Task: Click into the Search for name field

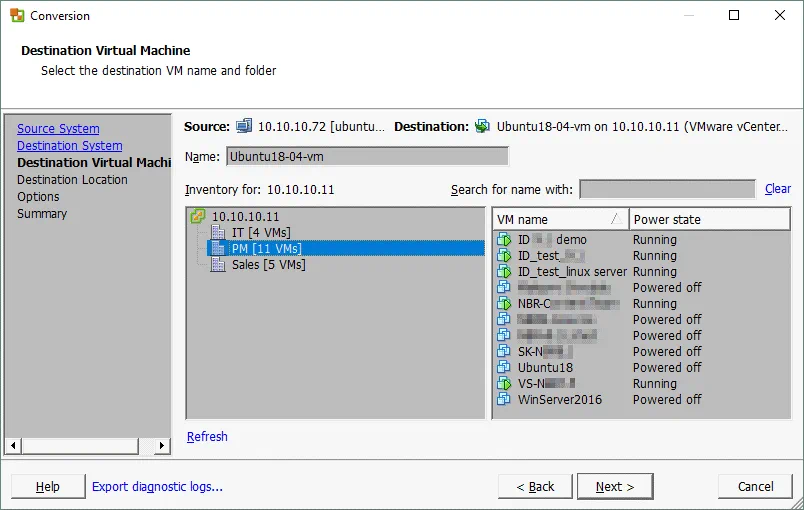Action: click(667, 189)
